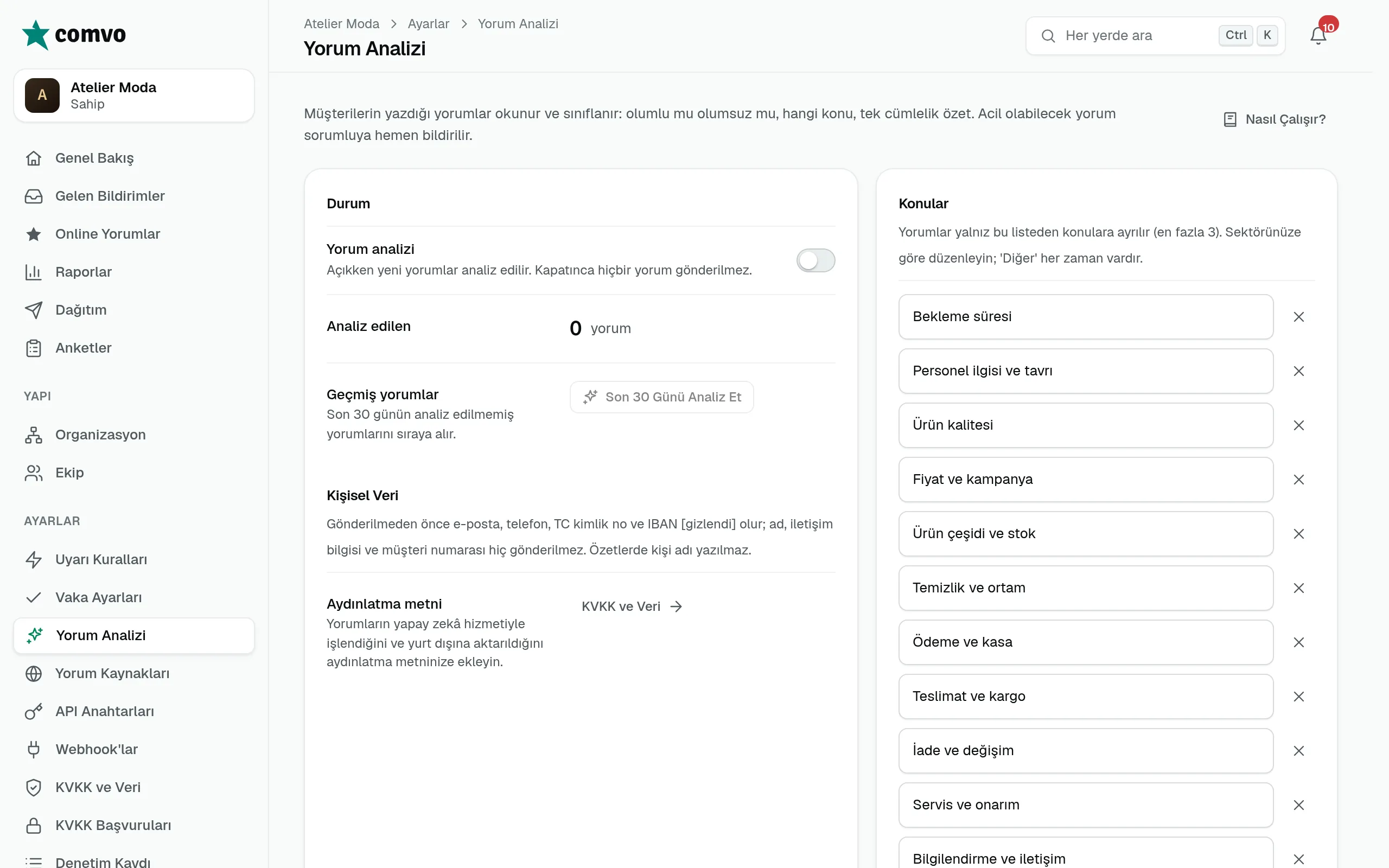The image size is (1389, 868).
Task: Follow the KVKK ve Veri arrow link
Action: pos(632,606)
